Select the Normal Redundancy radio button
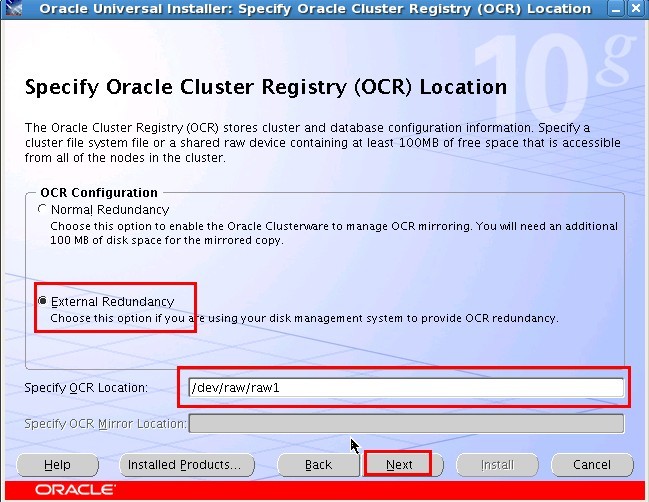This screenshot has width=649, height=502. tap(42, 209)
